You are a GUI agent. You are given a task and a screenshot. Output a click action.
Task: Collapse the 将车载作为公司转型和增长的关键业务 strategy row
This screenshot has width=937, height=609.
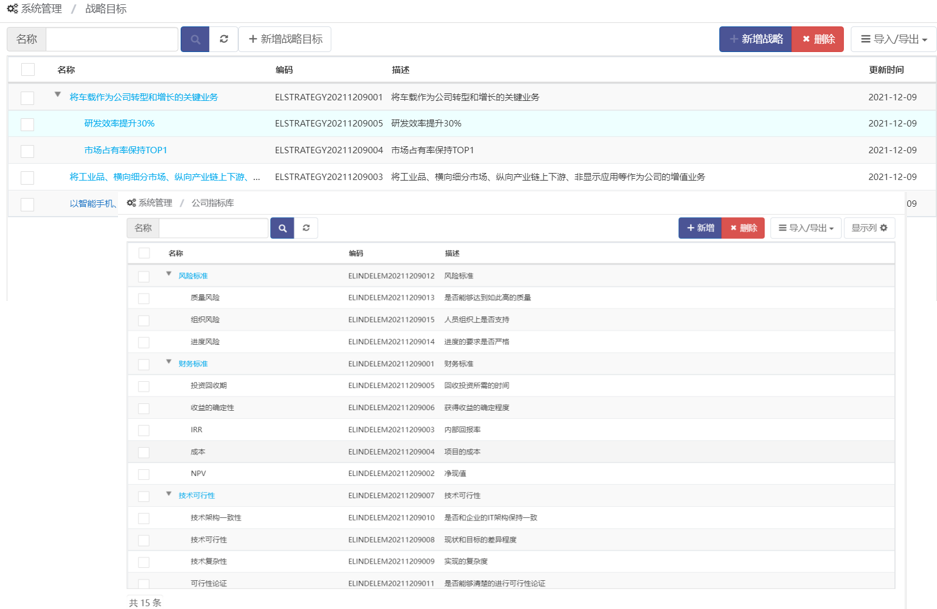point(58,96)
